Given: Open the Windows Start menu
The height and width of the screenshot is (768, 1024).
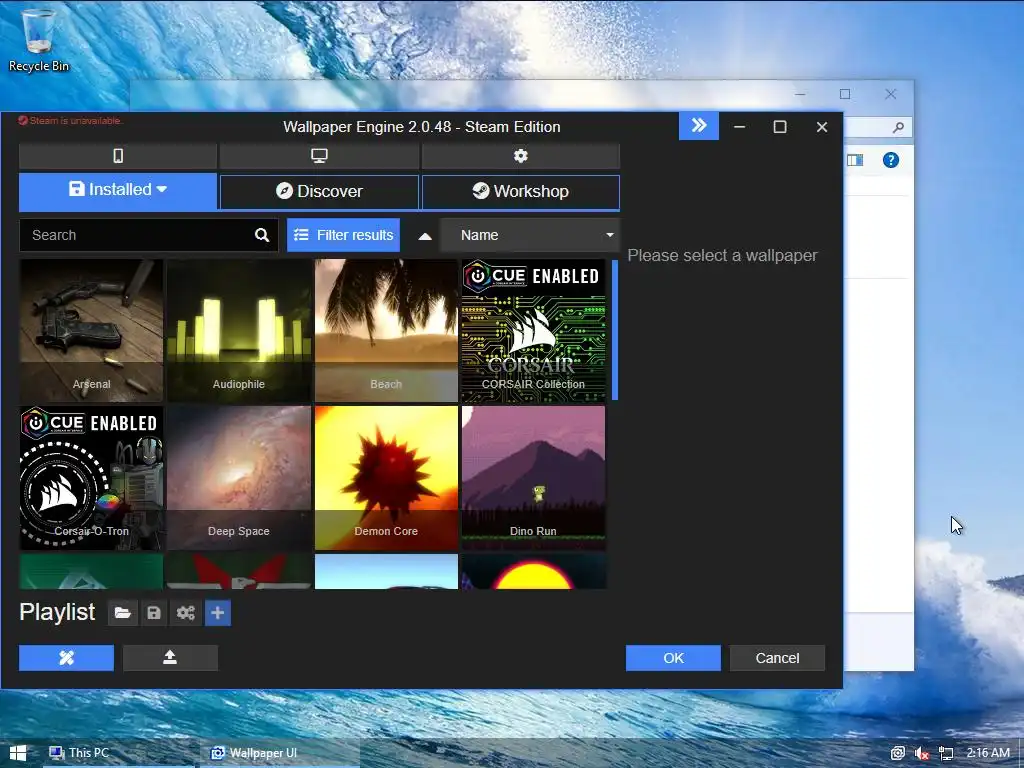Looking at the screenshot, I should pyautogui.click(x=18, y=753).
